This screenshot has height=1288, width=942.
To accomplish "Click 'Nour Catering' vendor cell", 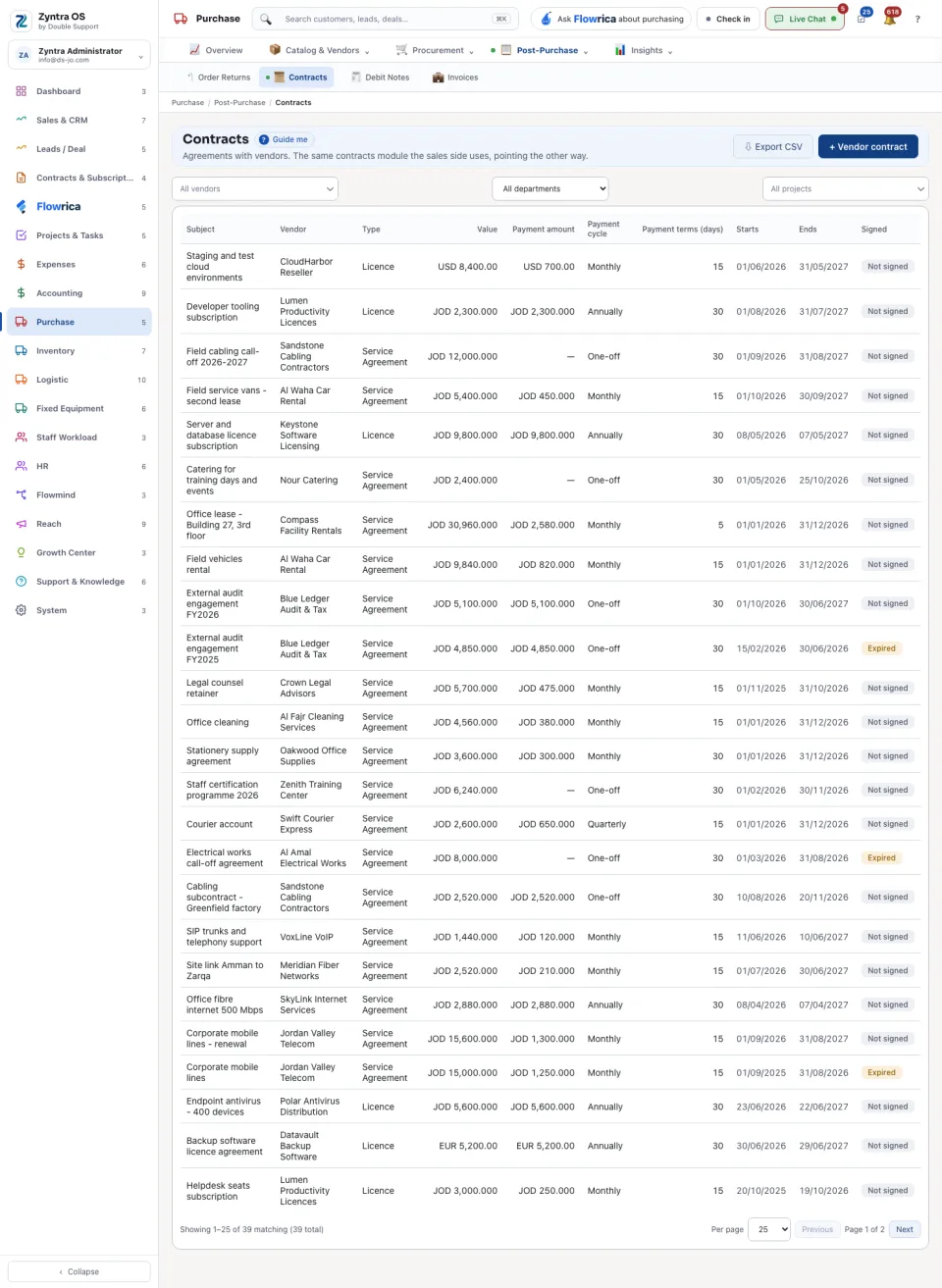I will 308,480.
